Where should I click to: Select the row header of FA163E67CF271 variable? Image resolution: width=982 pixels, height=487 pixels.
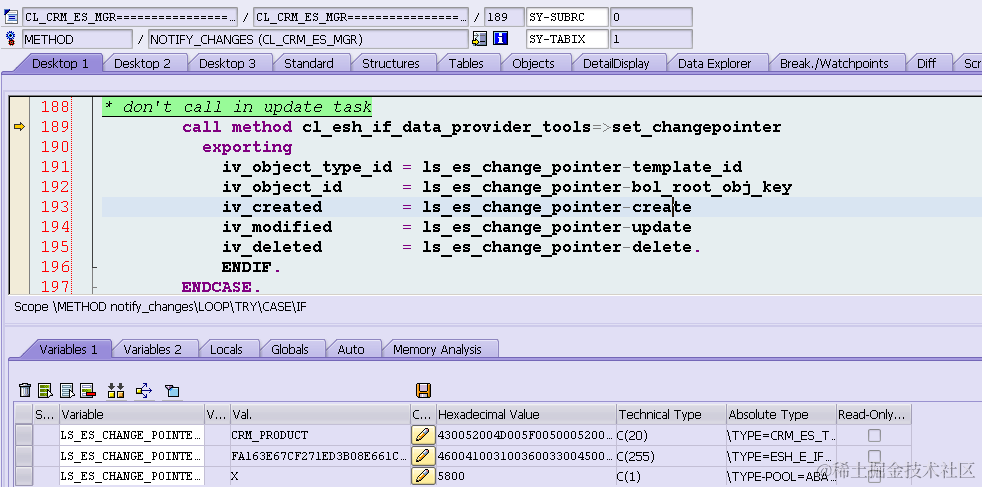coord(24,456)
